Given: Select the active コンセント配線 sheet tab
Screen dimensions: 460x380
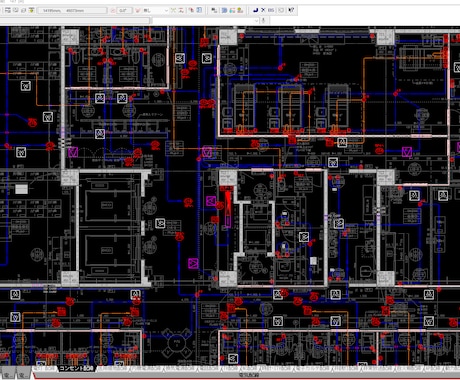Looking at the screenshot, I should 76,368.
